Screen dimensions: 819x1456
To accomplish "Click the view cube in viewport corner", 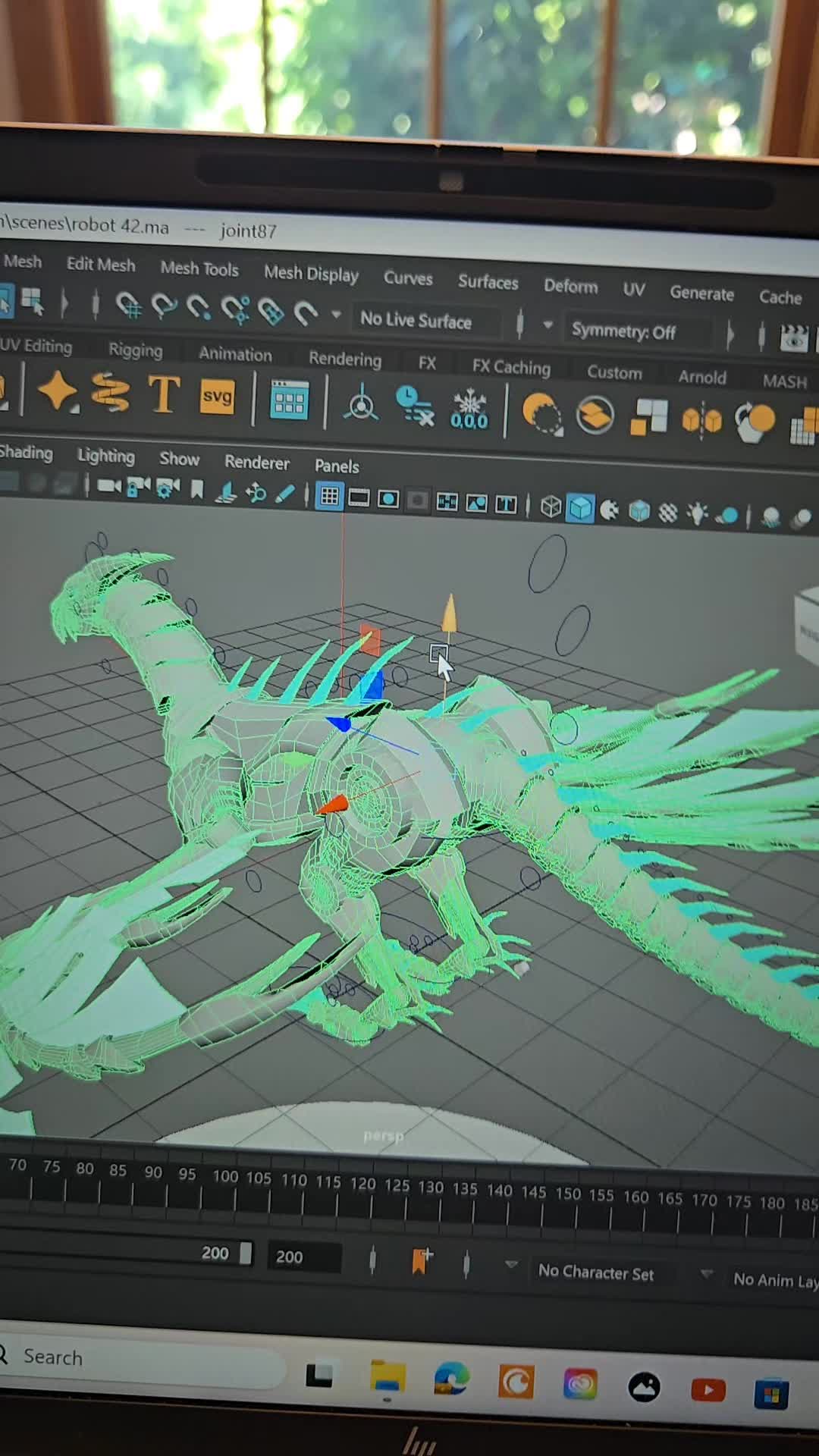I will (x=808, y=628).
